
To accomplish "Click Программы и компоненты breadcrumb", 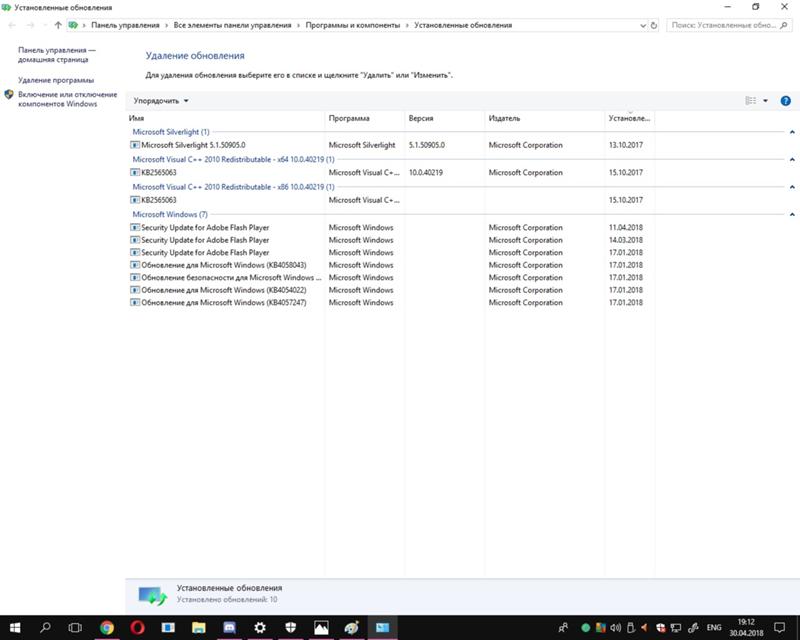I will tap(353, 25).
